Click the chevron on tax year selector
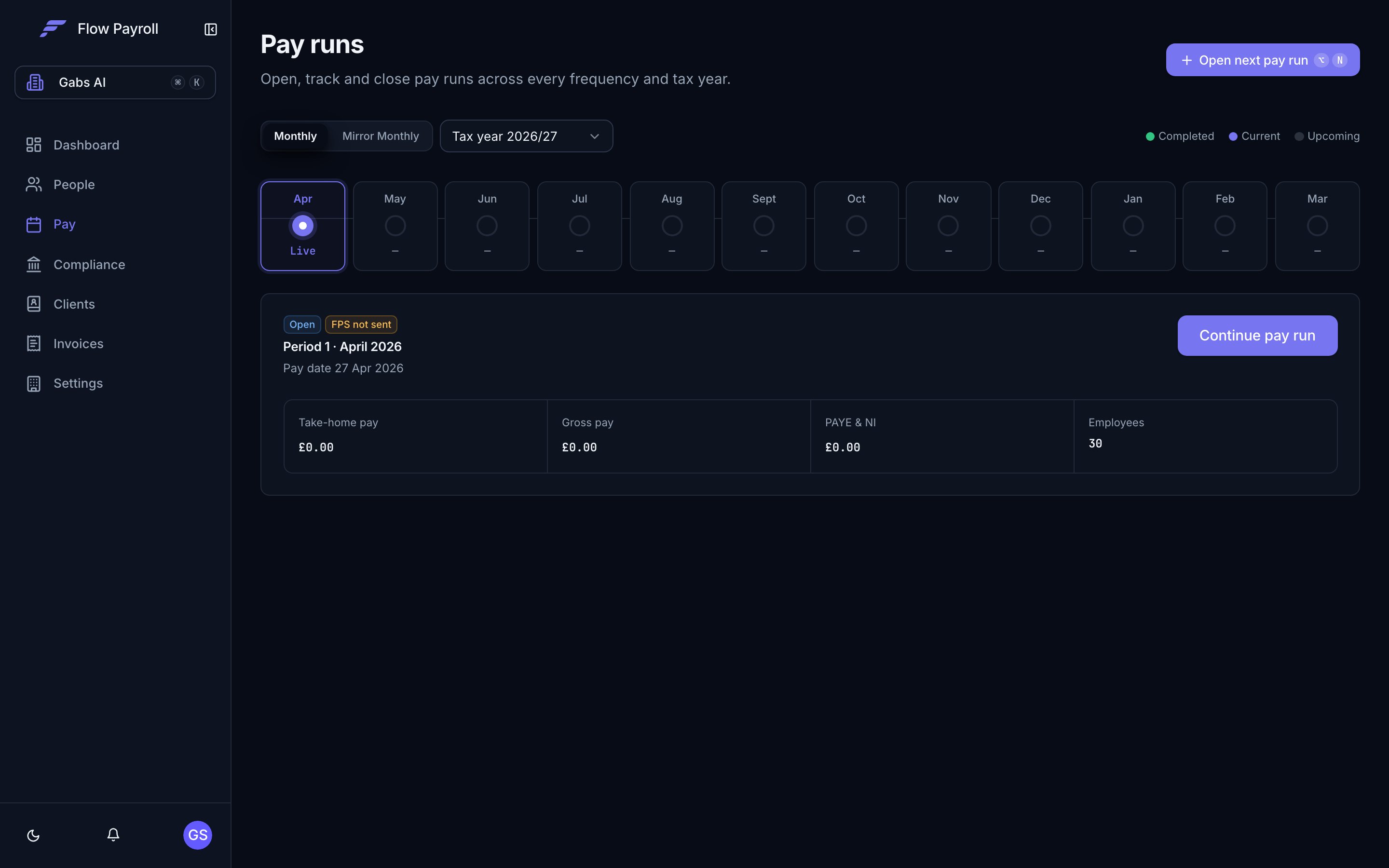 coord(595,136)
